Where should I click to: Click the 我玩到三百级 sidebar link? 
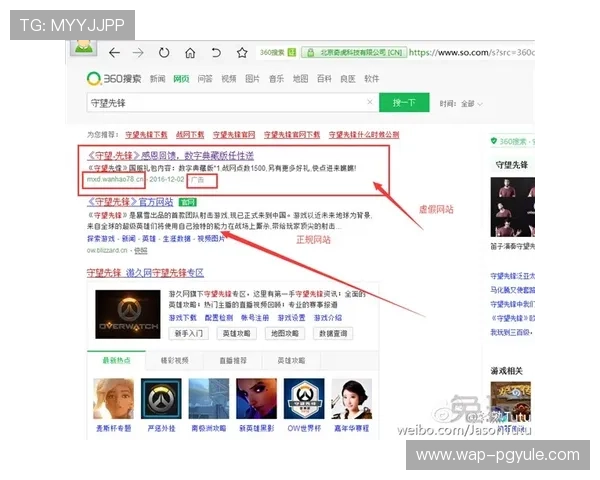coord(512,332)
